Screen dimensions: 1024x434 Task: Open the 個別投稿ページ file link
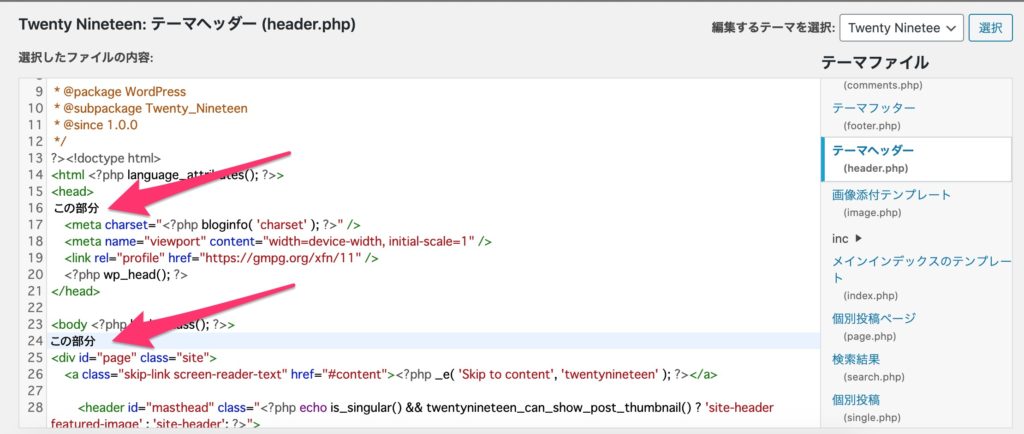(874, 318)
